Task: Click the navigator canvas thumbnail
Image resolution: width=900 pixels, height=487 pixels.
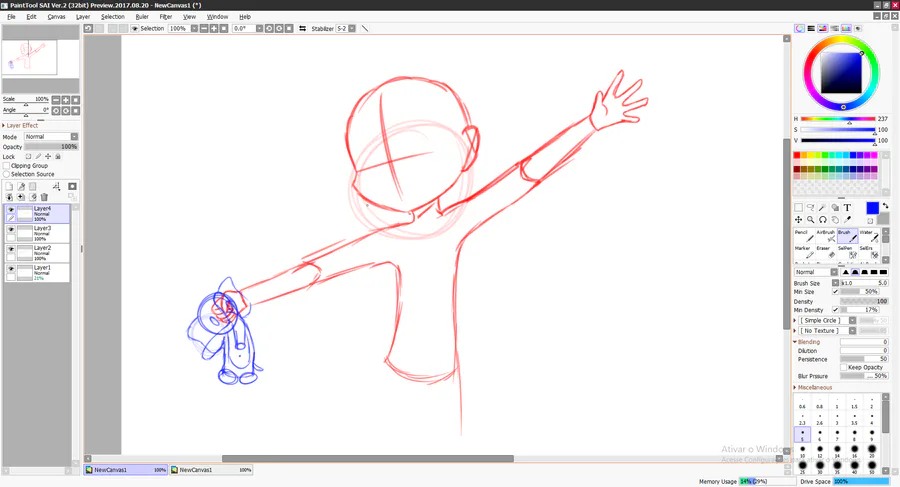Action: 29,57
